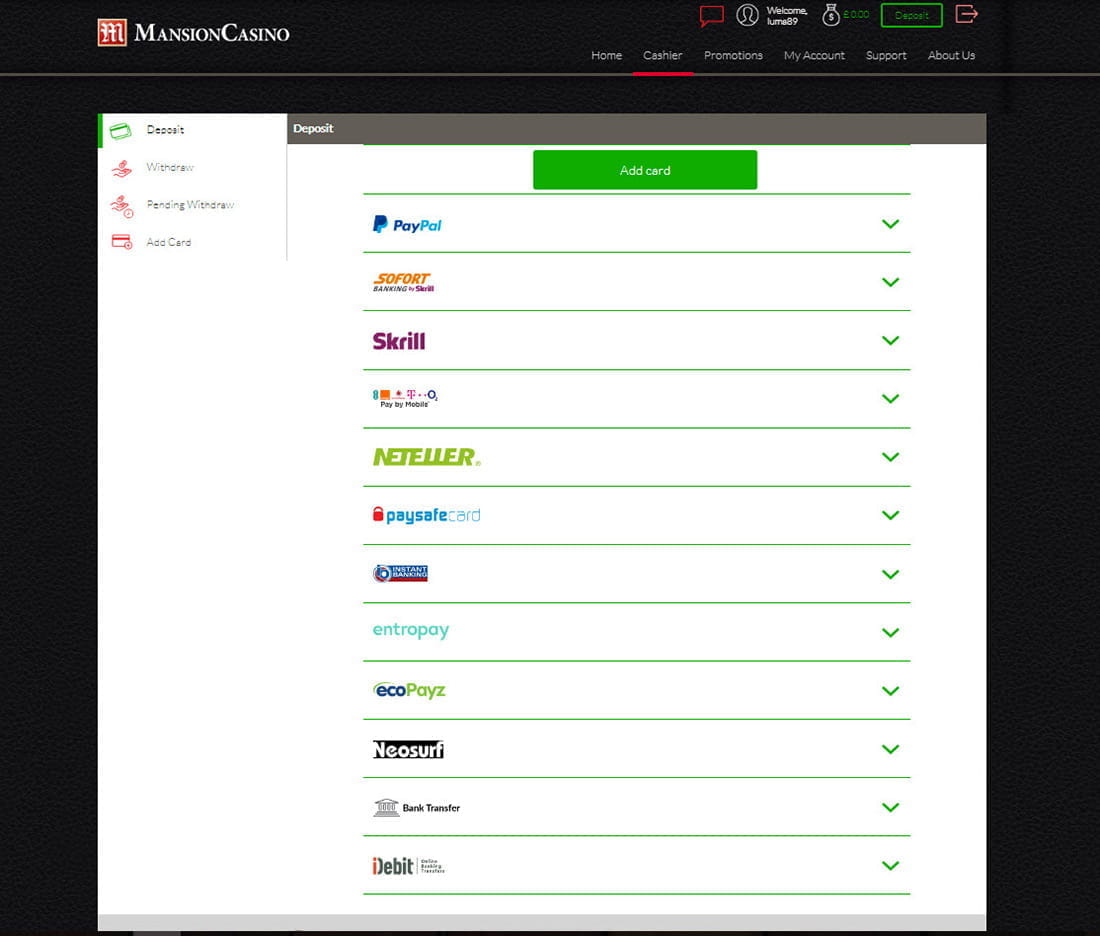This screenshot has height=936, width=1100.
Task: Click the Deposit button in header
Action: (x=911, y=15)
